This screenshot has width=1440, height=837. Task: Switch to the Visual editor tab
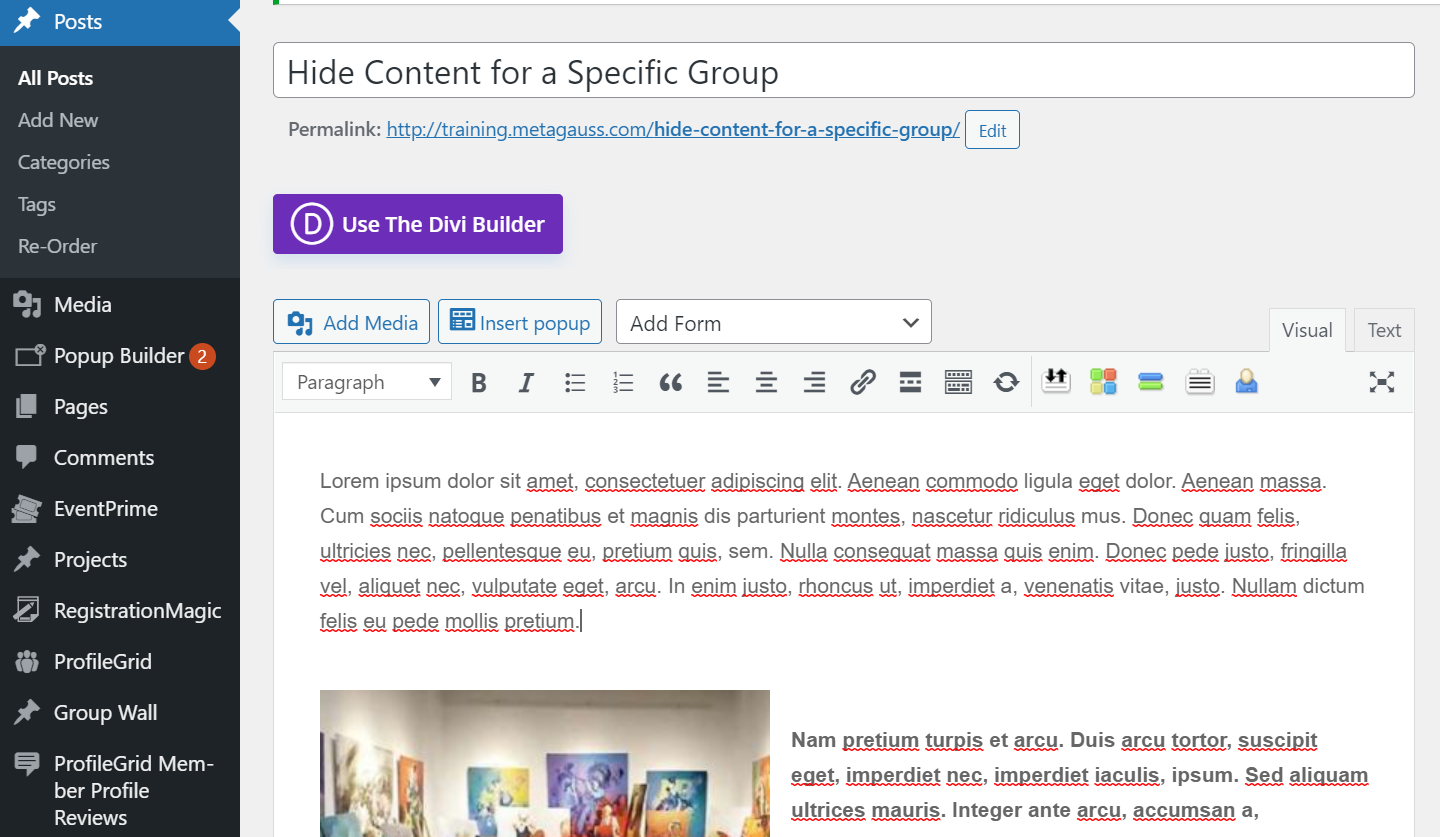point(1307,330)
